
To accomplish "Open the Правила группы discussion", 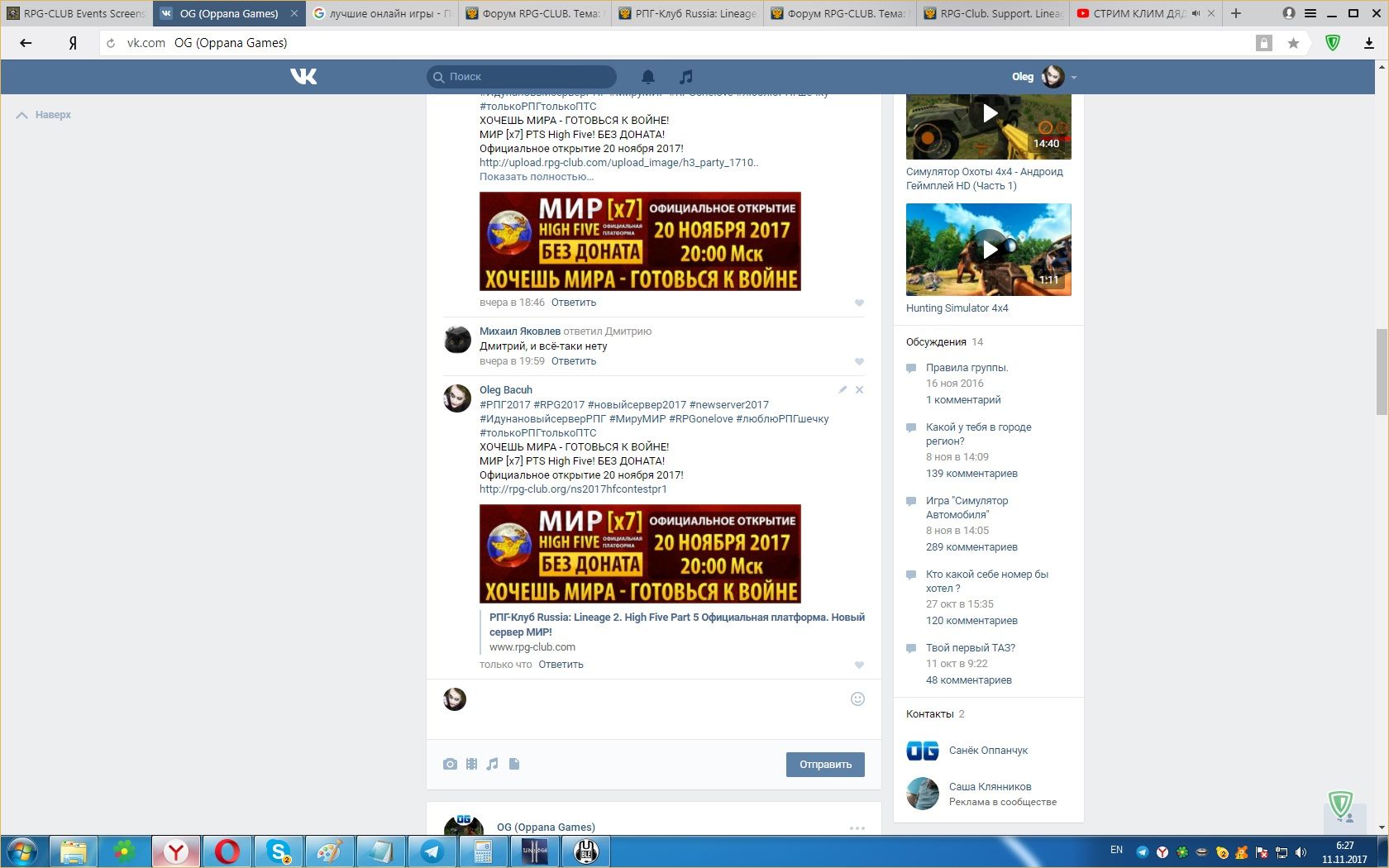I will point(967,368).
